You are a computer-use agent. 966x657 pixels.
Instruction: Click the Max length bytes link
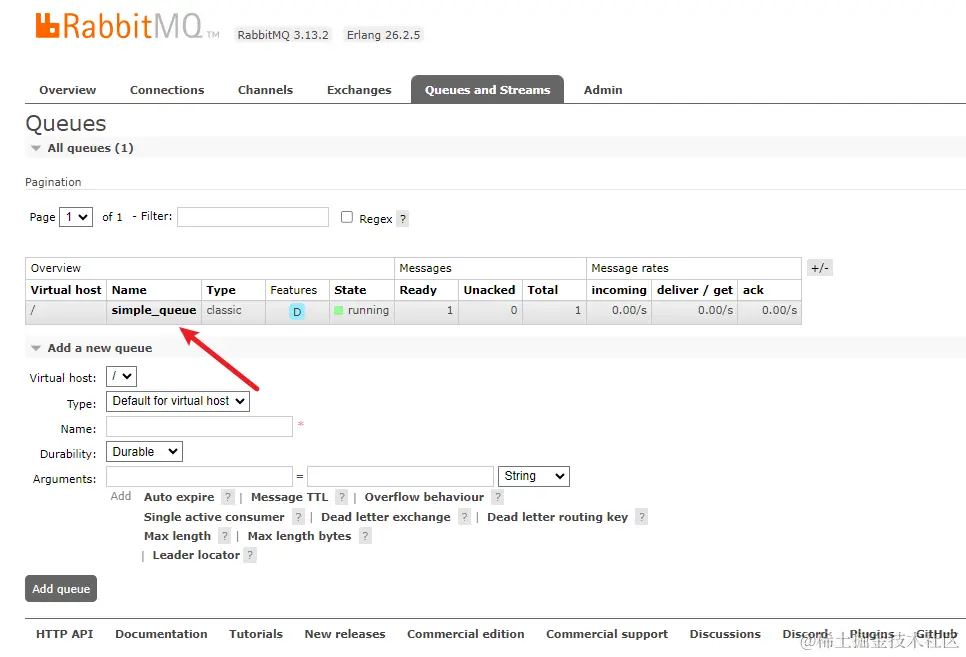299,536
